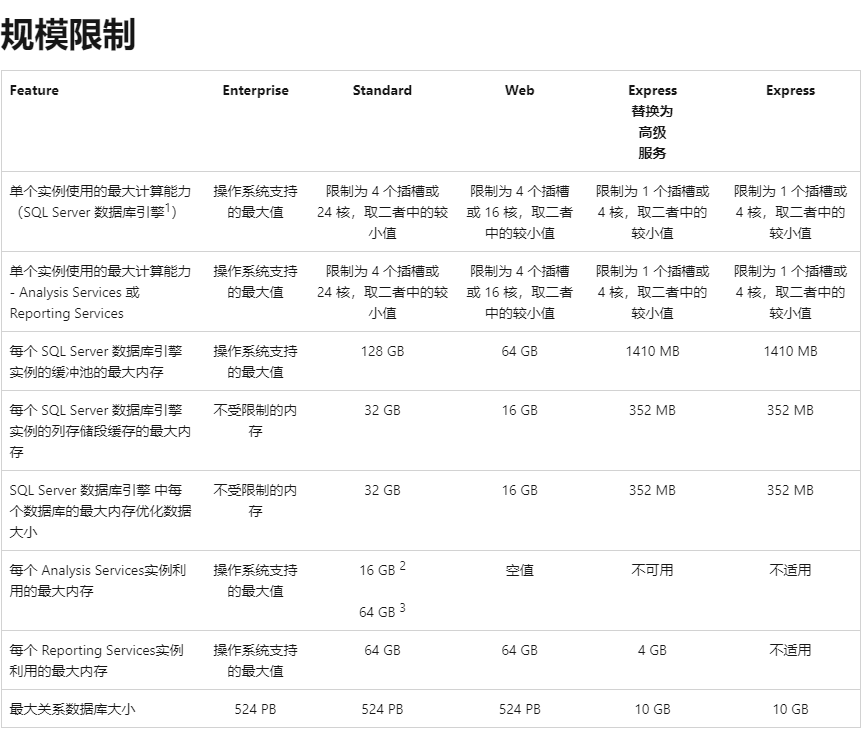Image resolution: width=862 pixels, height=730 pixels.
Task: Select the 每个 Reporting Services实例 最大内存 row label
Action: point(96,661)
